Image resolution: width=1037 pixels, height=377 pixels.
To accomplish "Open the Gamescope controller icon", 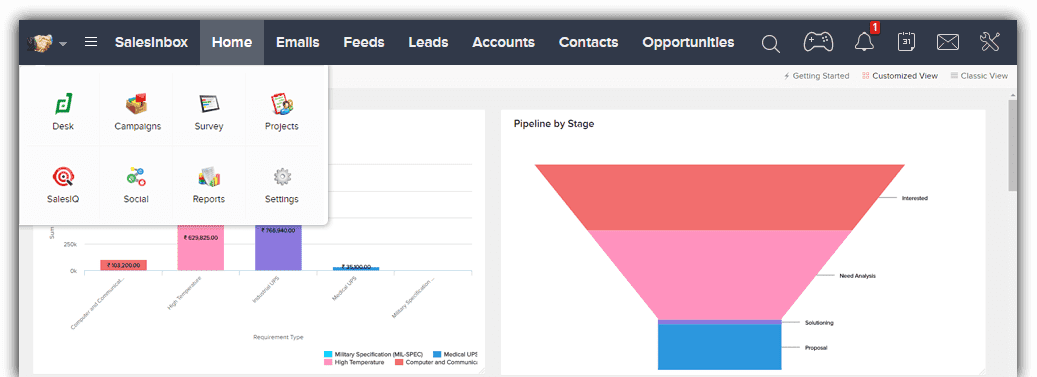I will tap(818, 42).
